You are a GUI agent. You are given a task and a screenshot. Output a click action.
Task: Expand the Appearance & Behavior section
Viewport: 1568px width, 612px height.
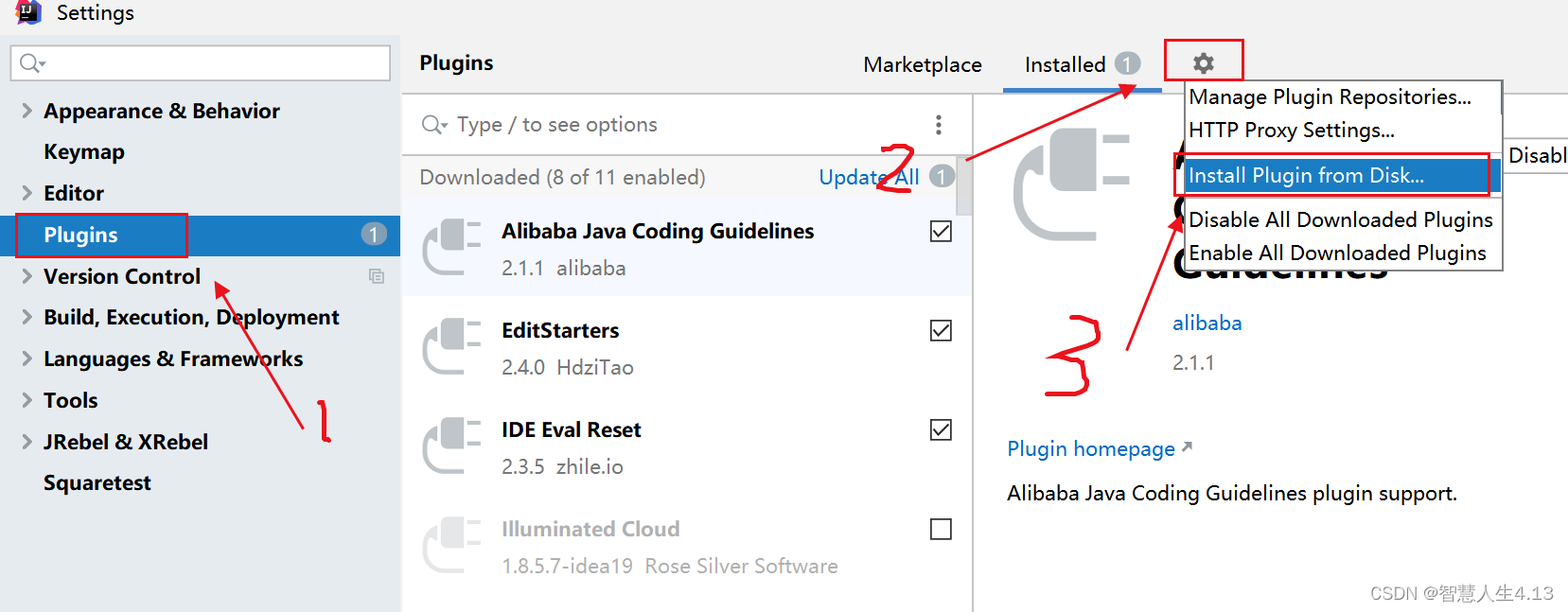[26, 111]
